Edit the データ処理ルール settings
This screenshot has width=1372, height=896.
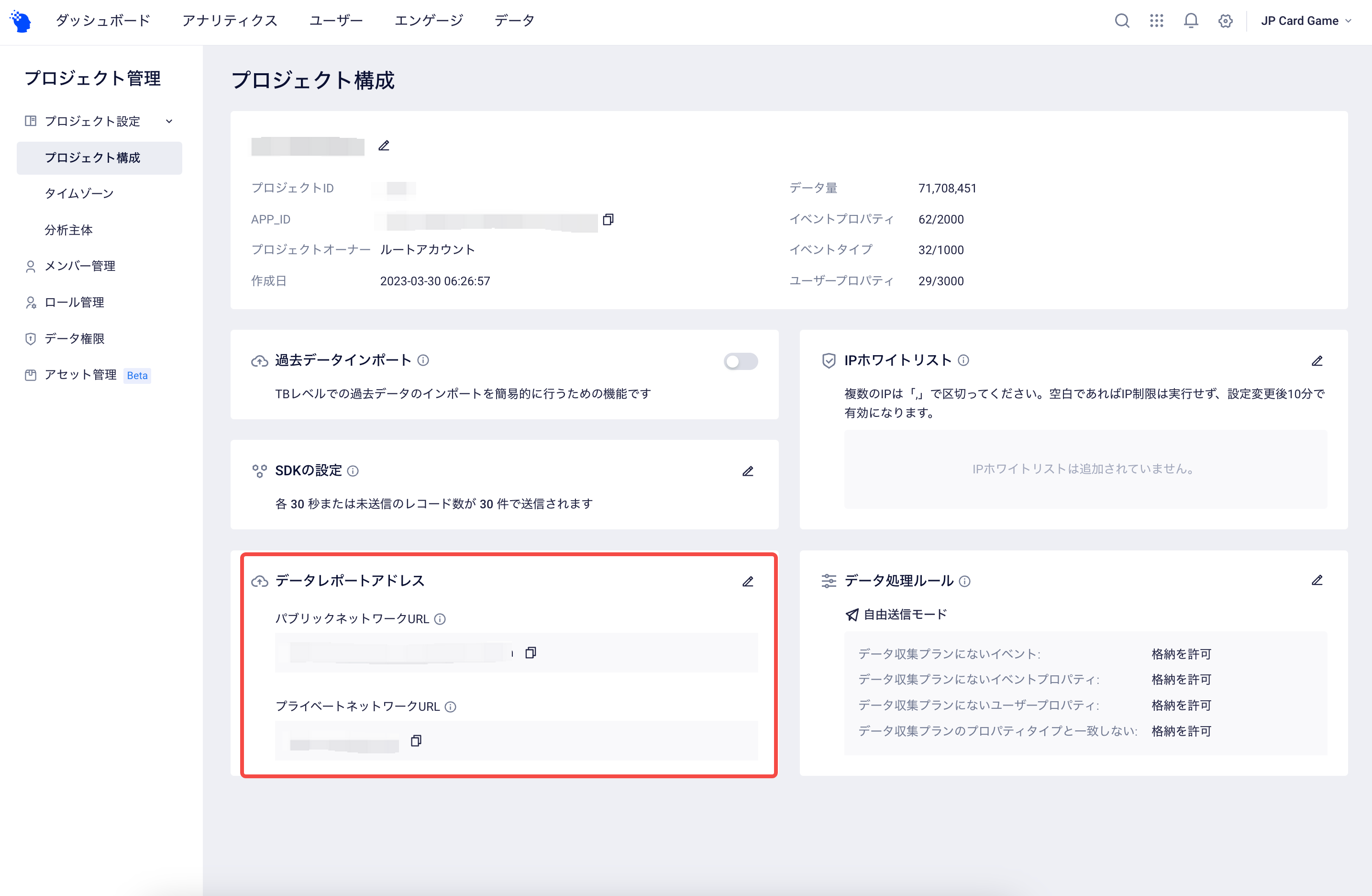(x=1317, y=581)
